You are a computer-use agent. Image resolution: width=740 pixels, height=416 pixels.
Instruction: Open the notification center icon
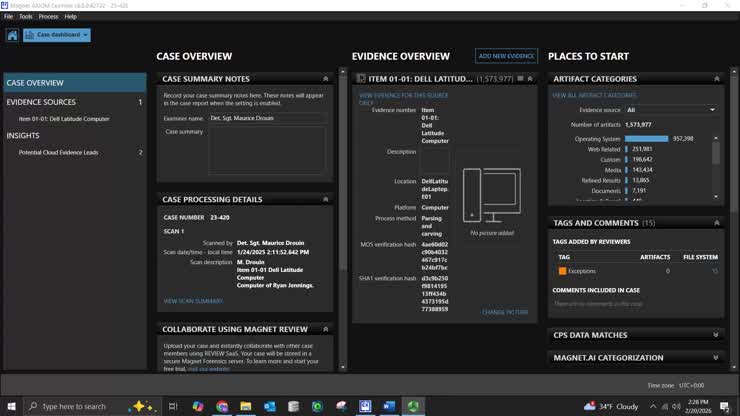[x=725, y=406]
